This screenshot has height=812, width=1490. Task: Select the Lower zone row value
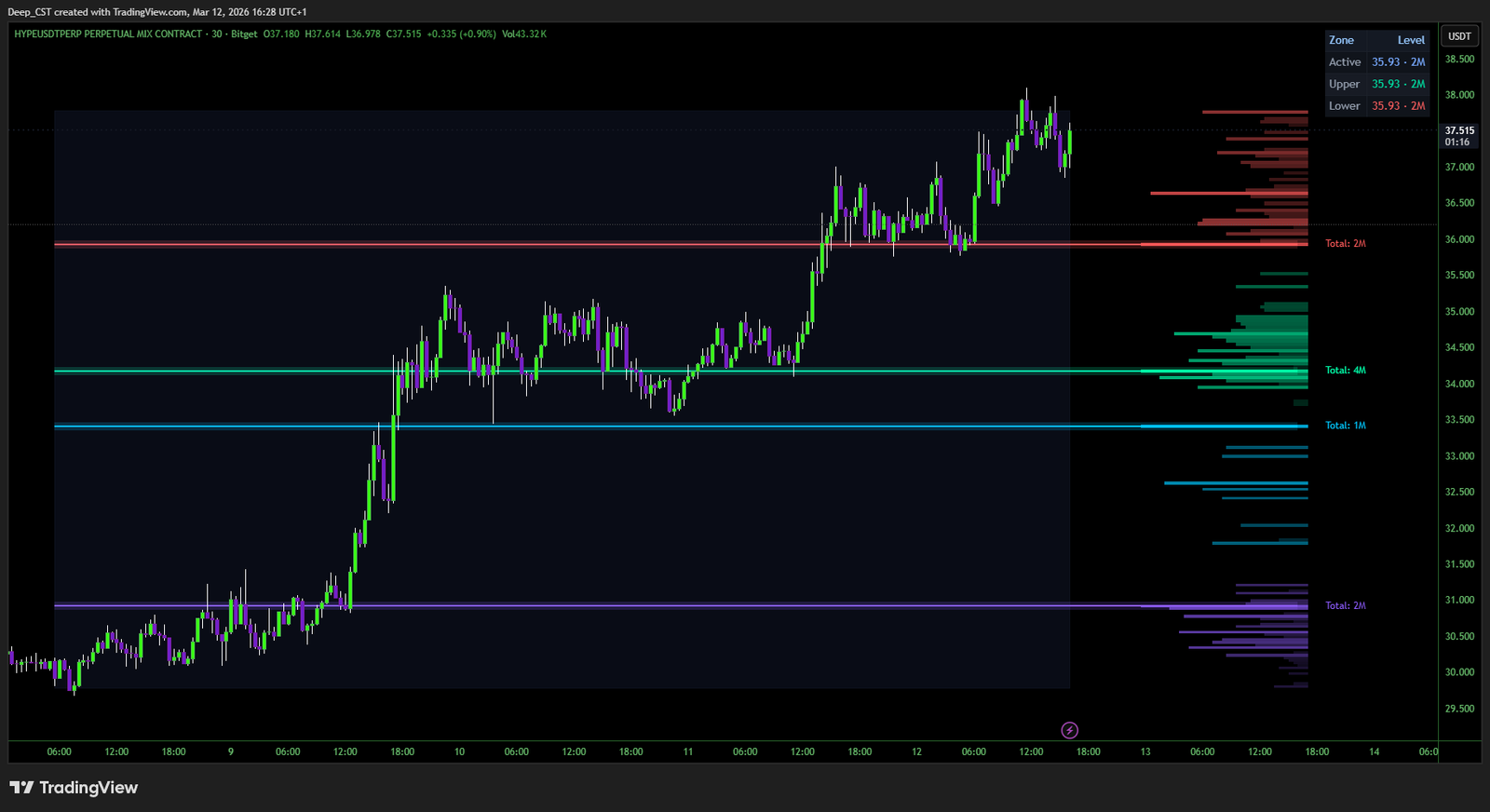[1398, 106]
